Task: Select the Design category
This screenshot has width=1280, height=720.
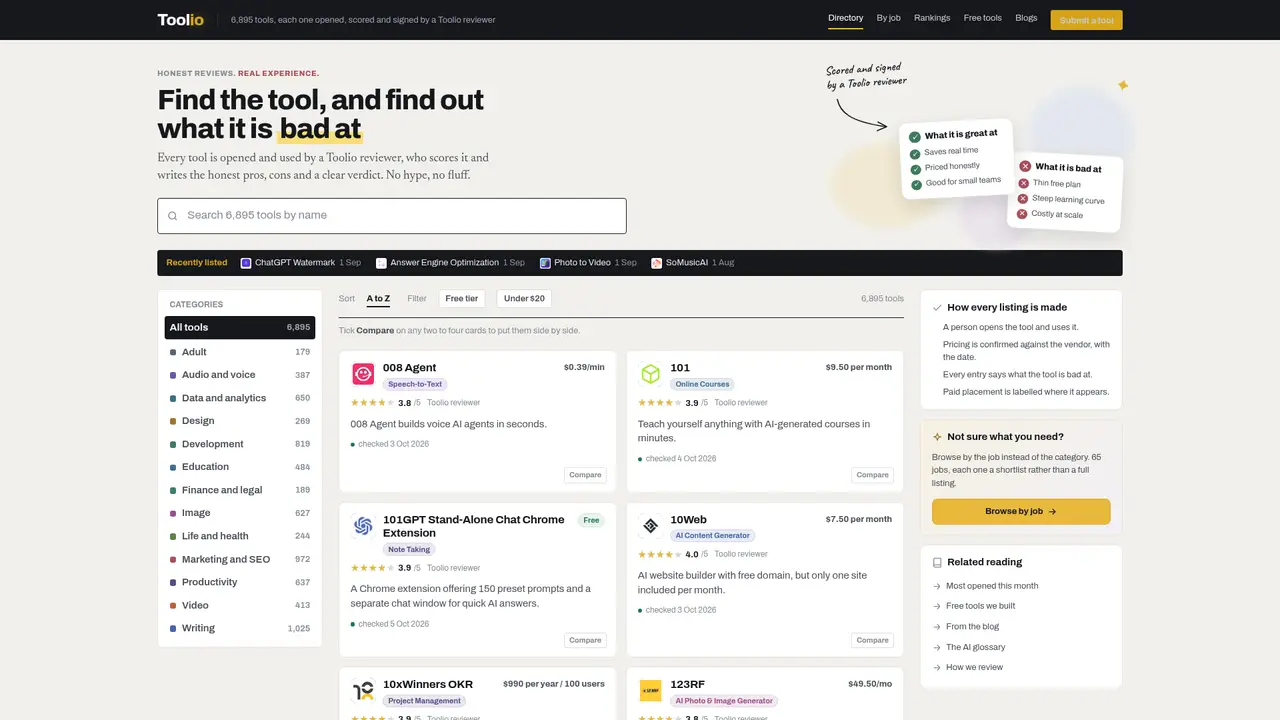Action: click(240, 421)
